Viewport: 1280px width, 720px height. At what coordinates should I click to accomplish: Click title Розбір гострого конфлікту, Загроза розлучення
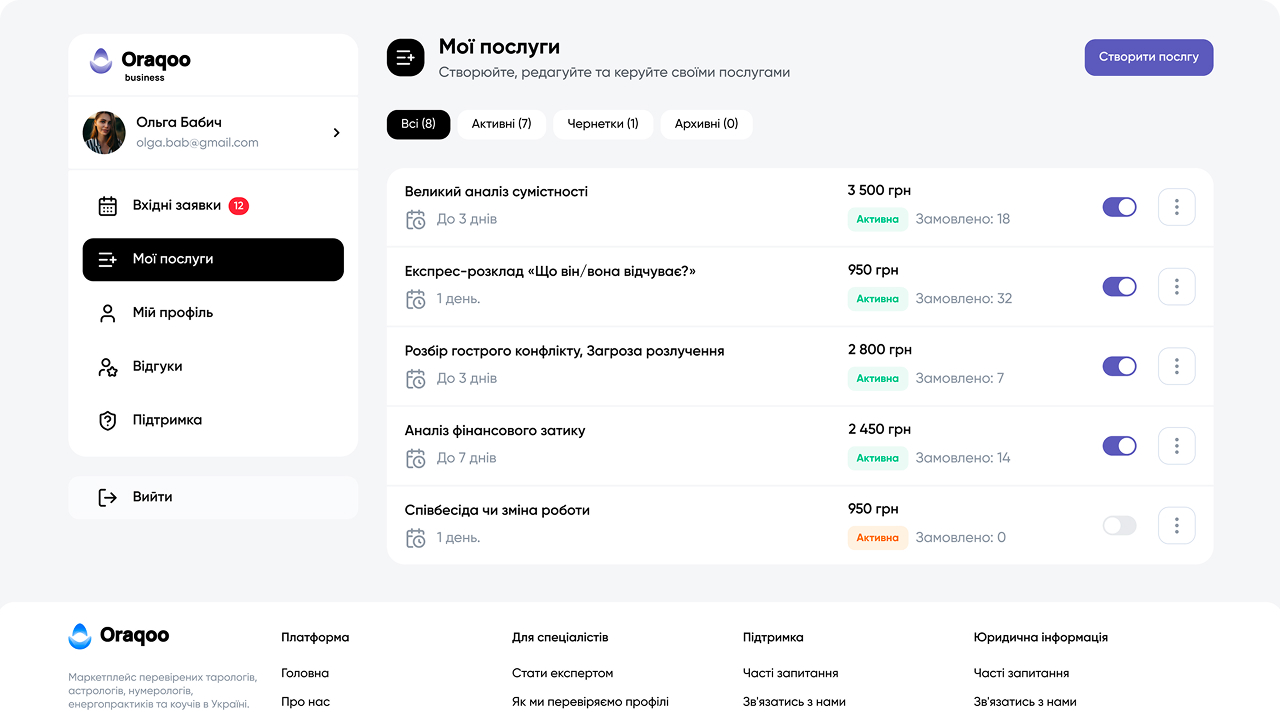coord(565,351)
